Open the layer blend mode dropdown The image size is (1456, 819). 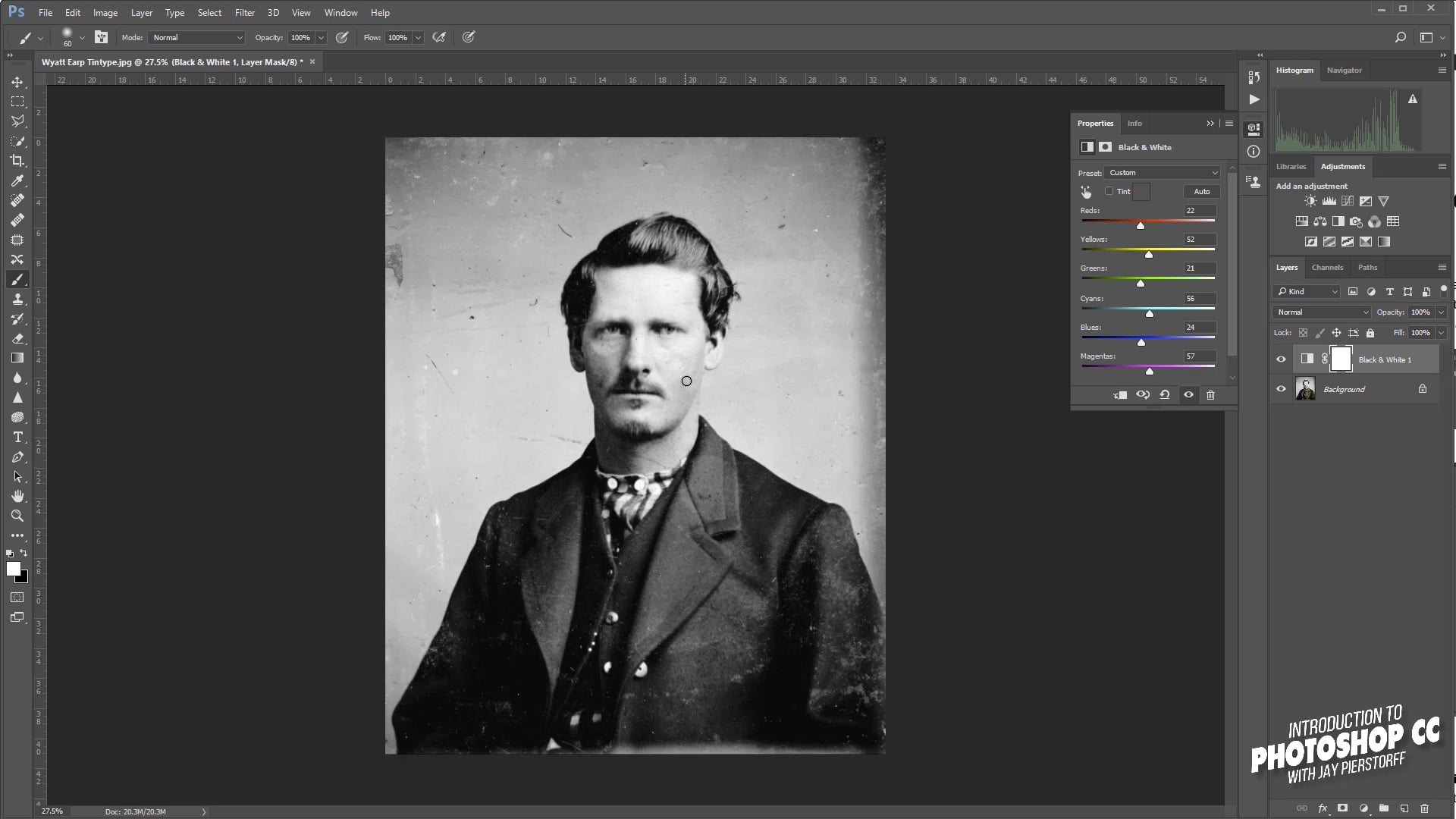click(x=1321, y=312)
